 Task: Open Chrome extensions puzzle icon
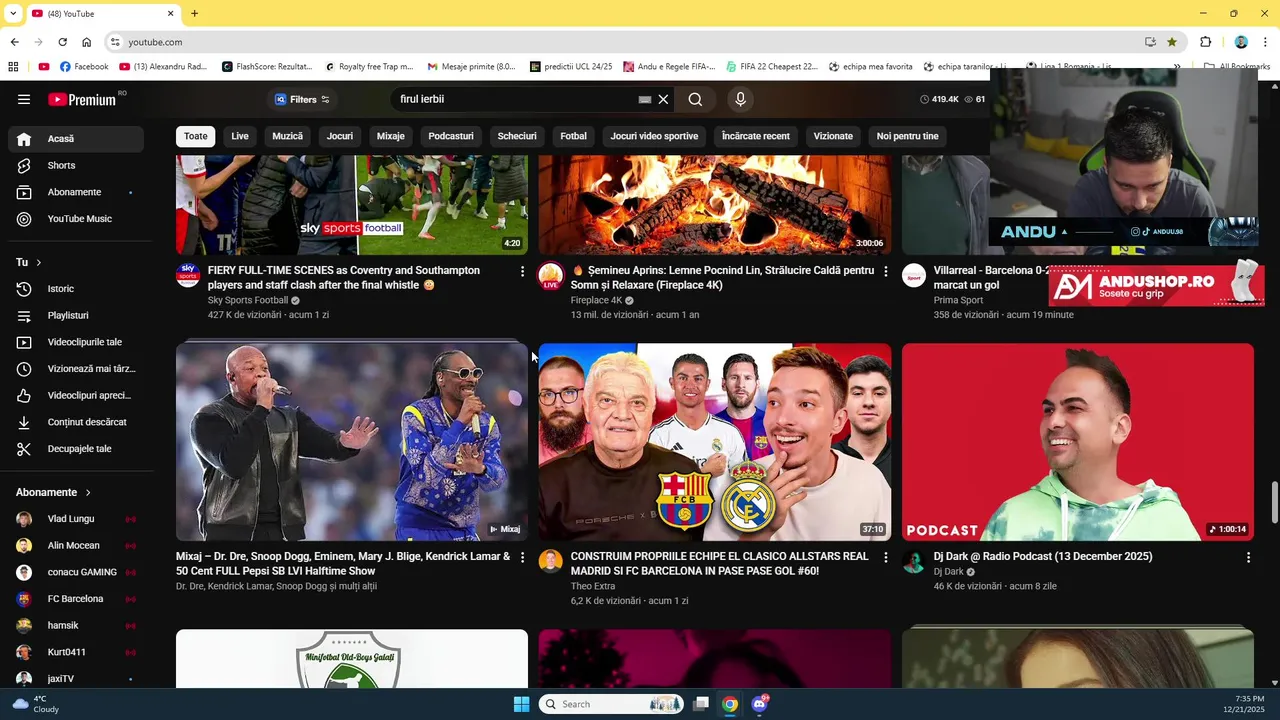[1205, 42]
